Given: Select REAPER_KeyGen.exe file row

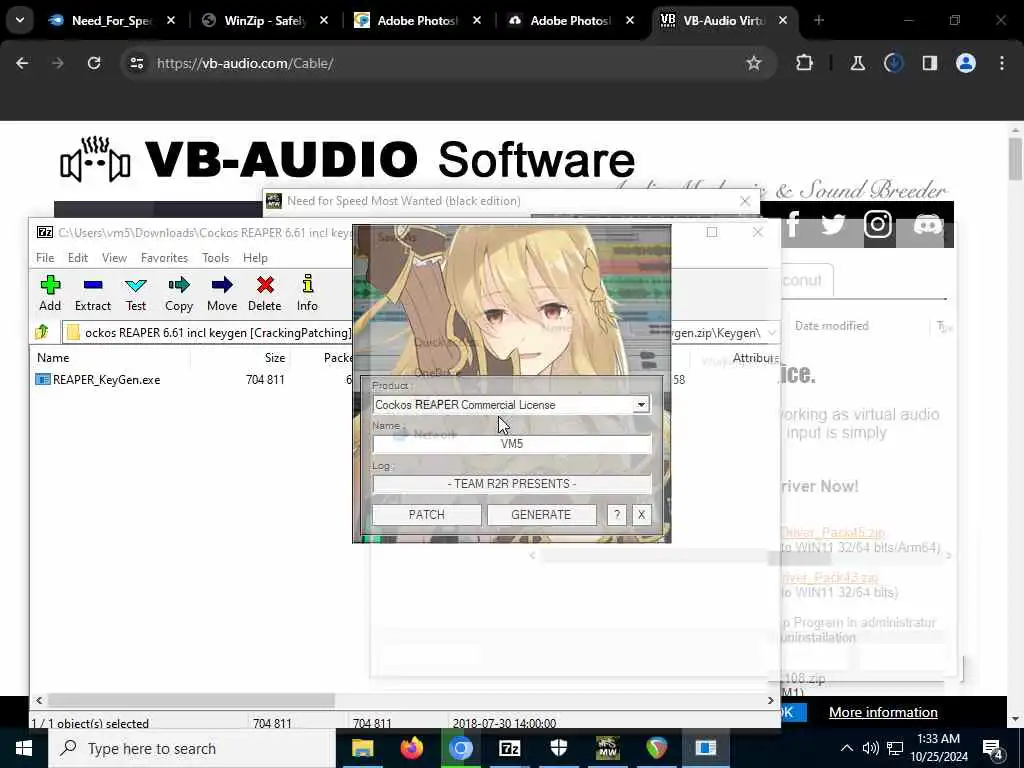Looking at the screenshot, I should pyautogui.click(x=193, y=380).
